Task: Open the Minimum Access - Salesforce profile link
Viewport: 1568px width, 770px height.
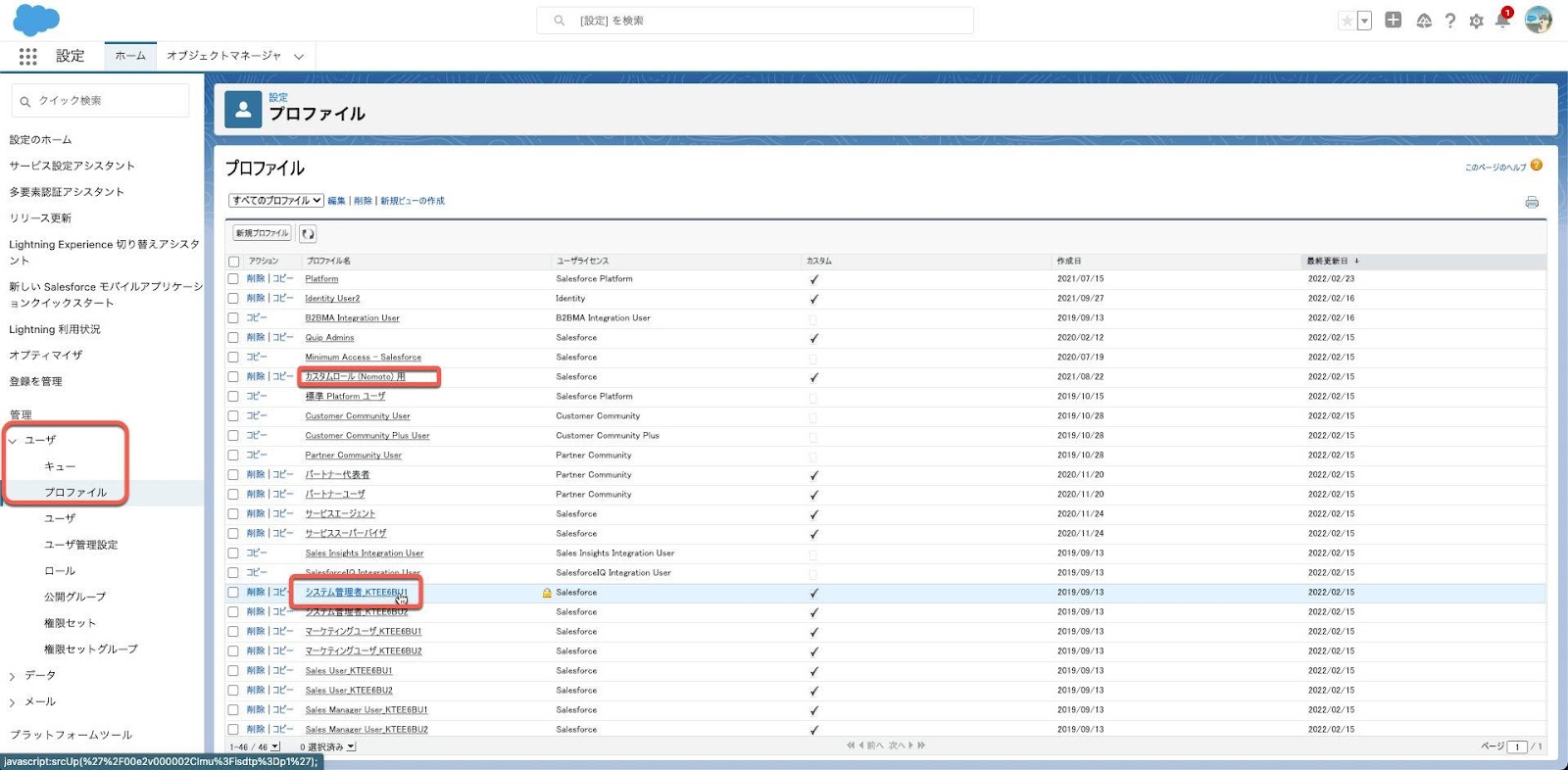Action: click(363, 358)
